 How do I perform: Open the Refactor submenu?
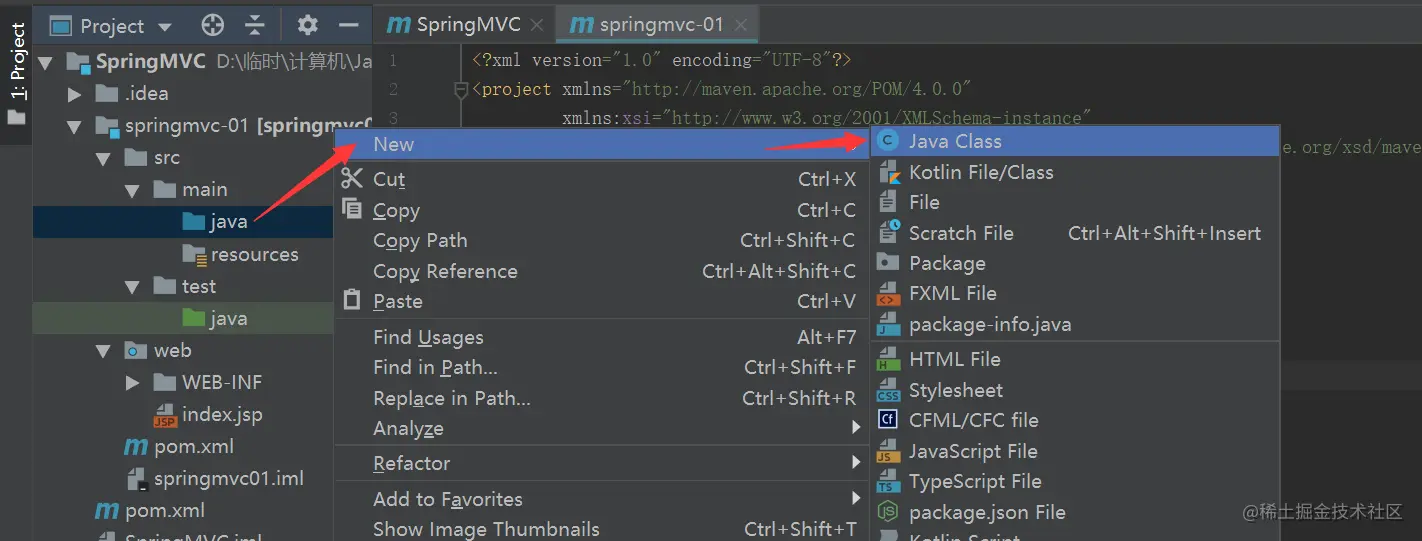tap(603, 463)
